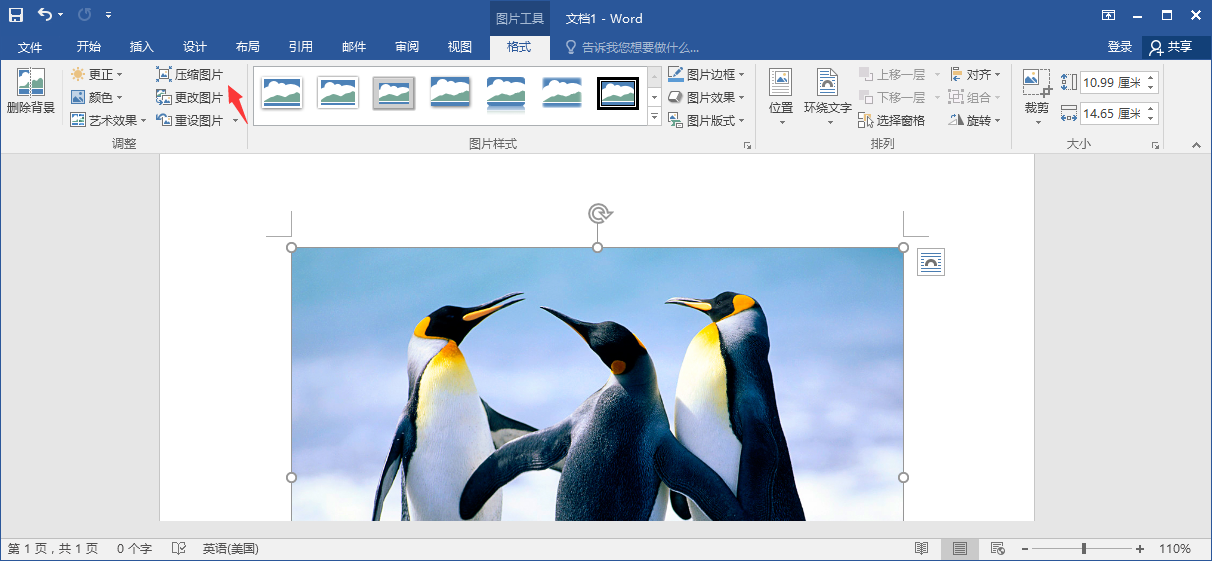This screenshot has height=561, width=1212.
Task: Toggle Print Layout view in status bar
Action: coord(959,548)
